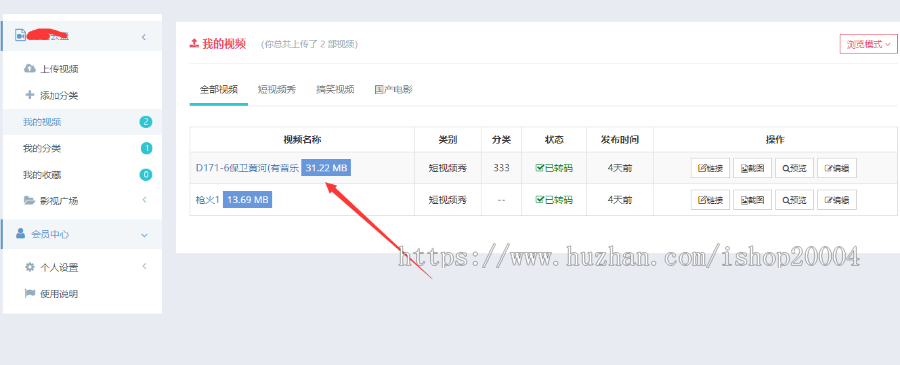Click the count badge 2 beside 我的视频
The image size is (900, 365).
pos(146,122)
